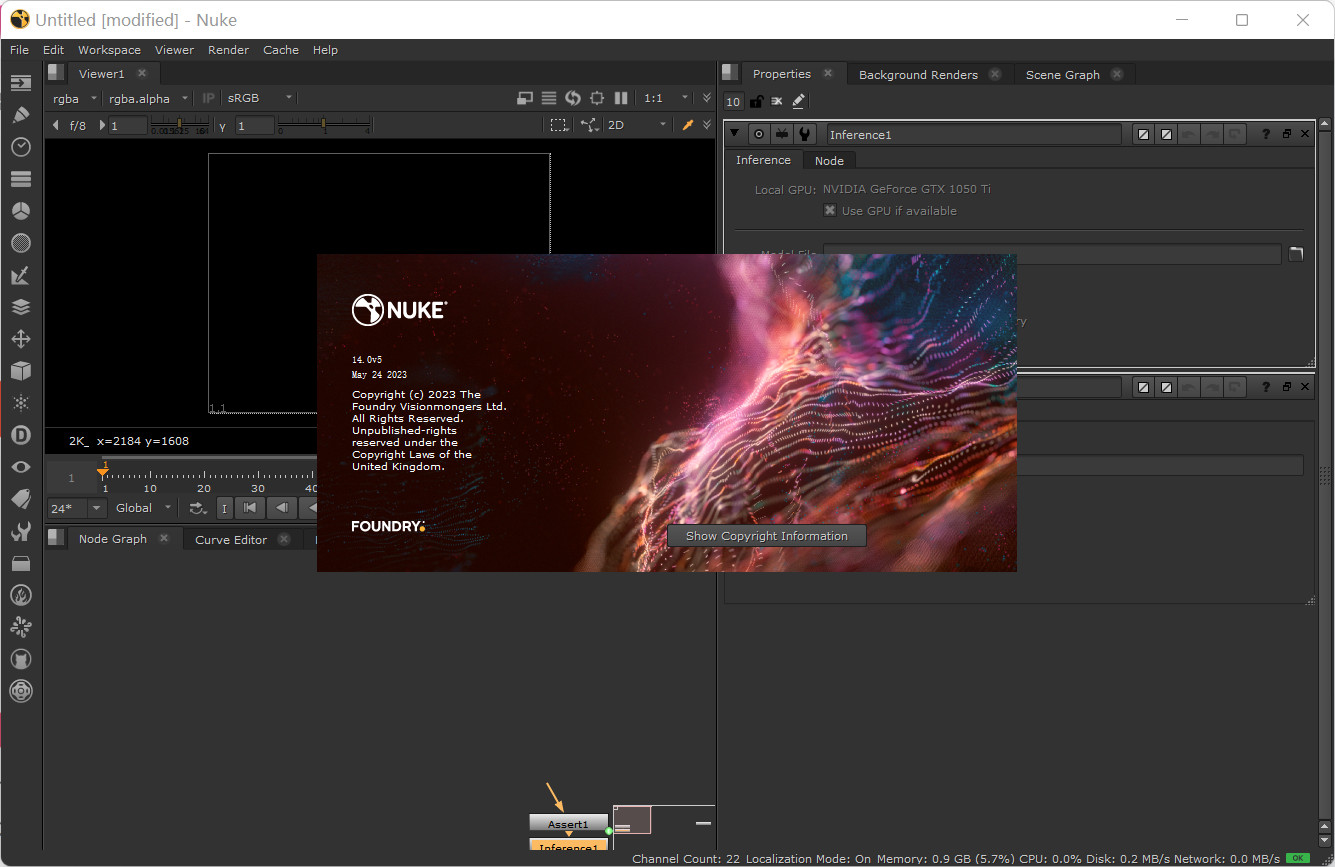Open the File menu
Screen dimensions: 1335x867
pyautogui.click(x=20, y=50)
